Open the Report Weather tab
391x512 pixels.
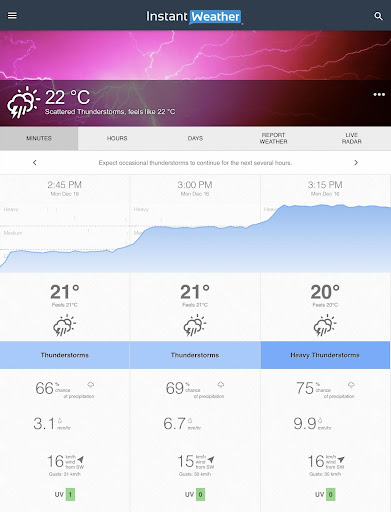tap(273, 138)
